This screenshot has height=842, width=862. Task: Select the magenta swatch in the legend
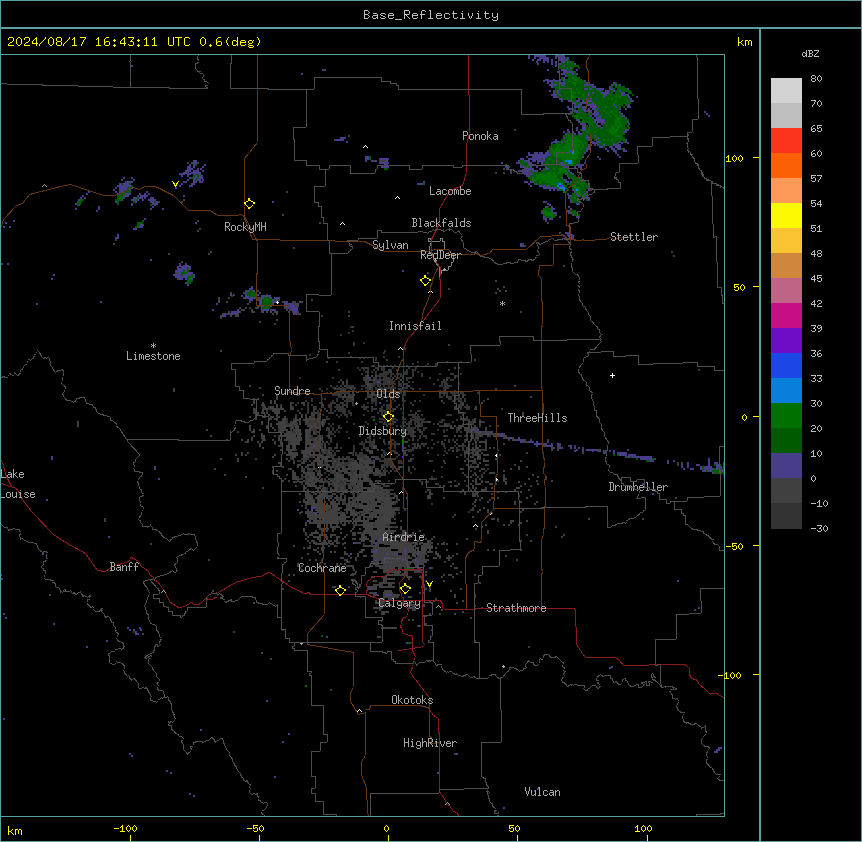pos(786,315)
